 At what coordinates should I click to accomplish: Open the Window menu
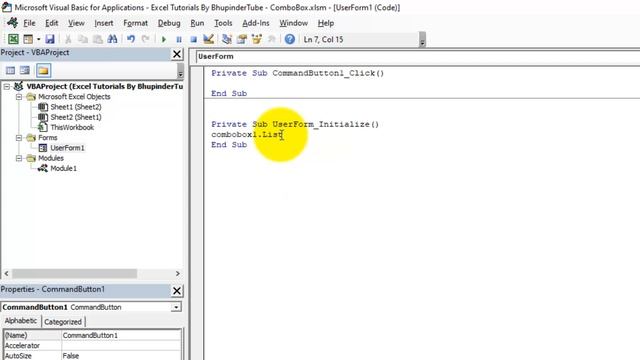coord(293,23)
